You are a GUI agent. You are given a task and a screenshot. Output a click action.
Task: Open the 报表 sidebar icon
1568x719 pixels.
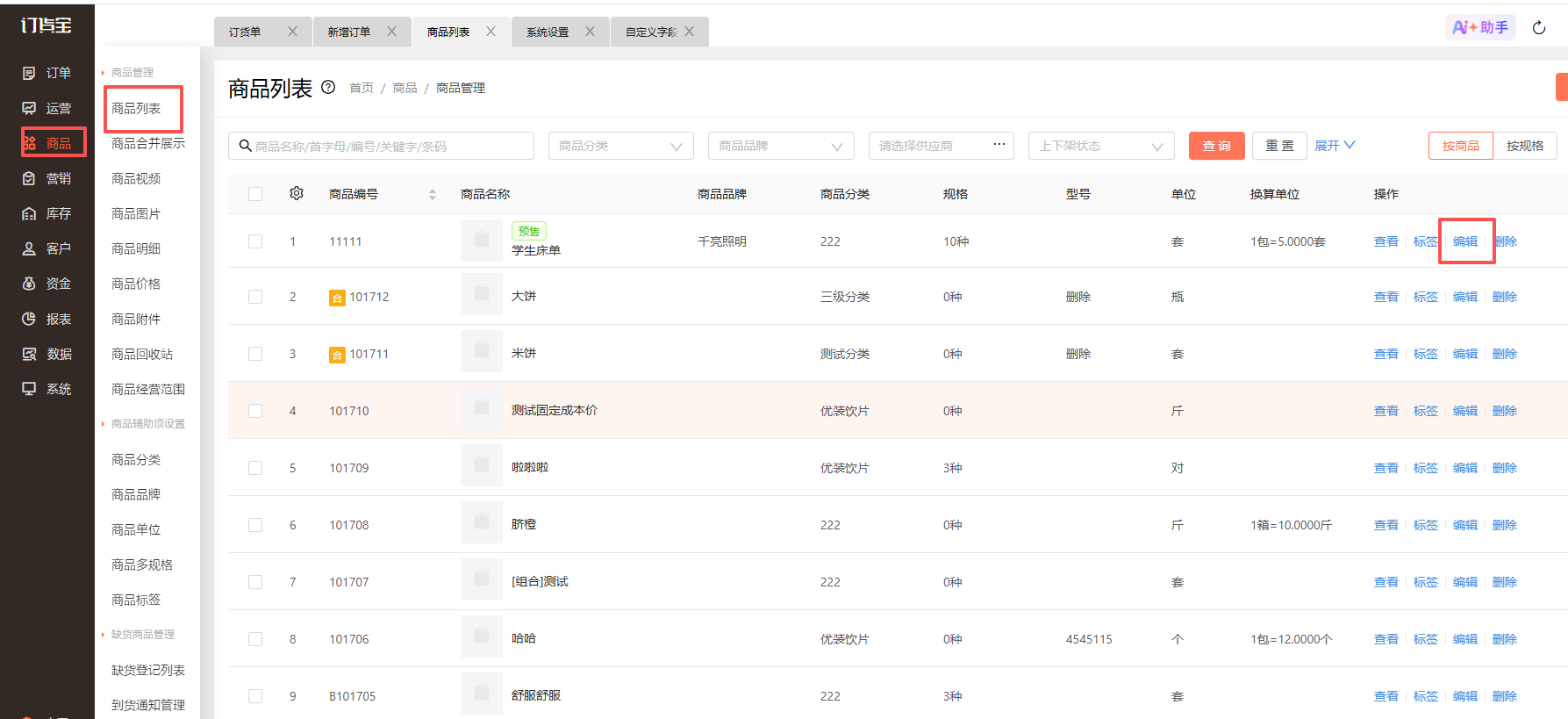pyautogui.click(x=29, y=319)
